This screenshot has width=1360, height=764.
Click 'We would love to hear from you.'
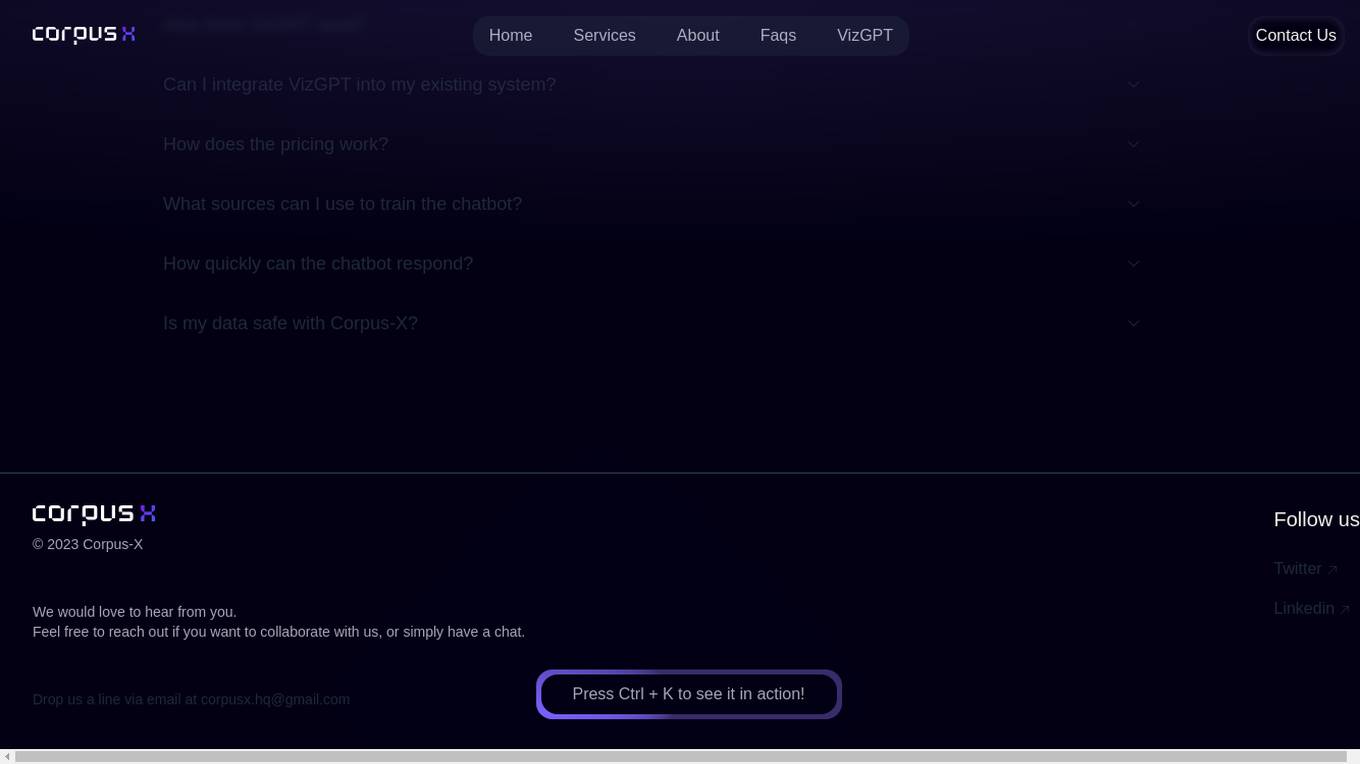134,612
